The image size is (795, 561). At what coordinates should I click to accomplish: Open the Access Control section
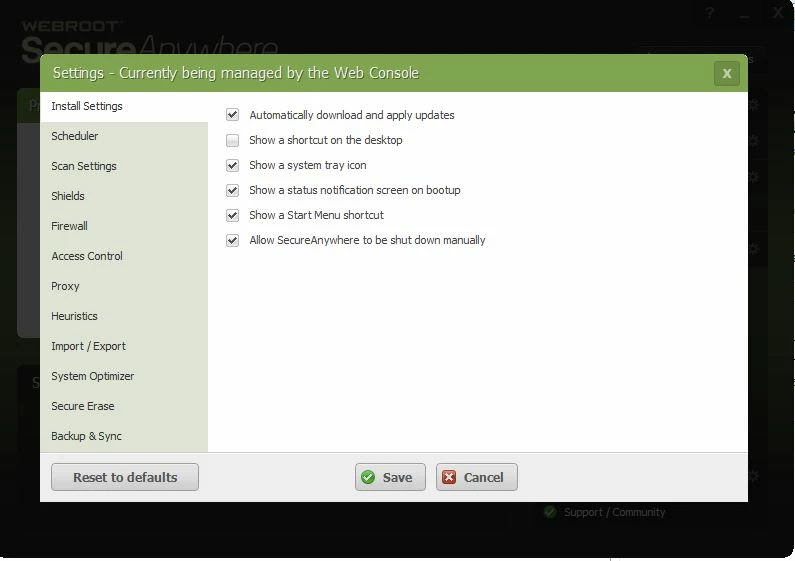click(124, 256)
